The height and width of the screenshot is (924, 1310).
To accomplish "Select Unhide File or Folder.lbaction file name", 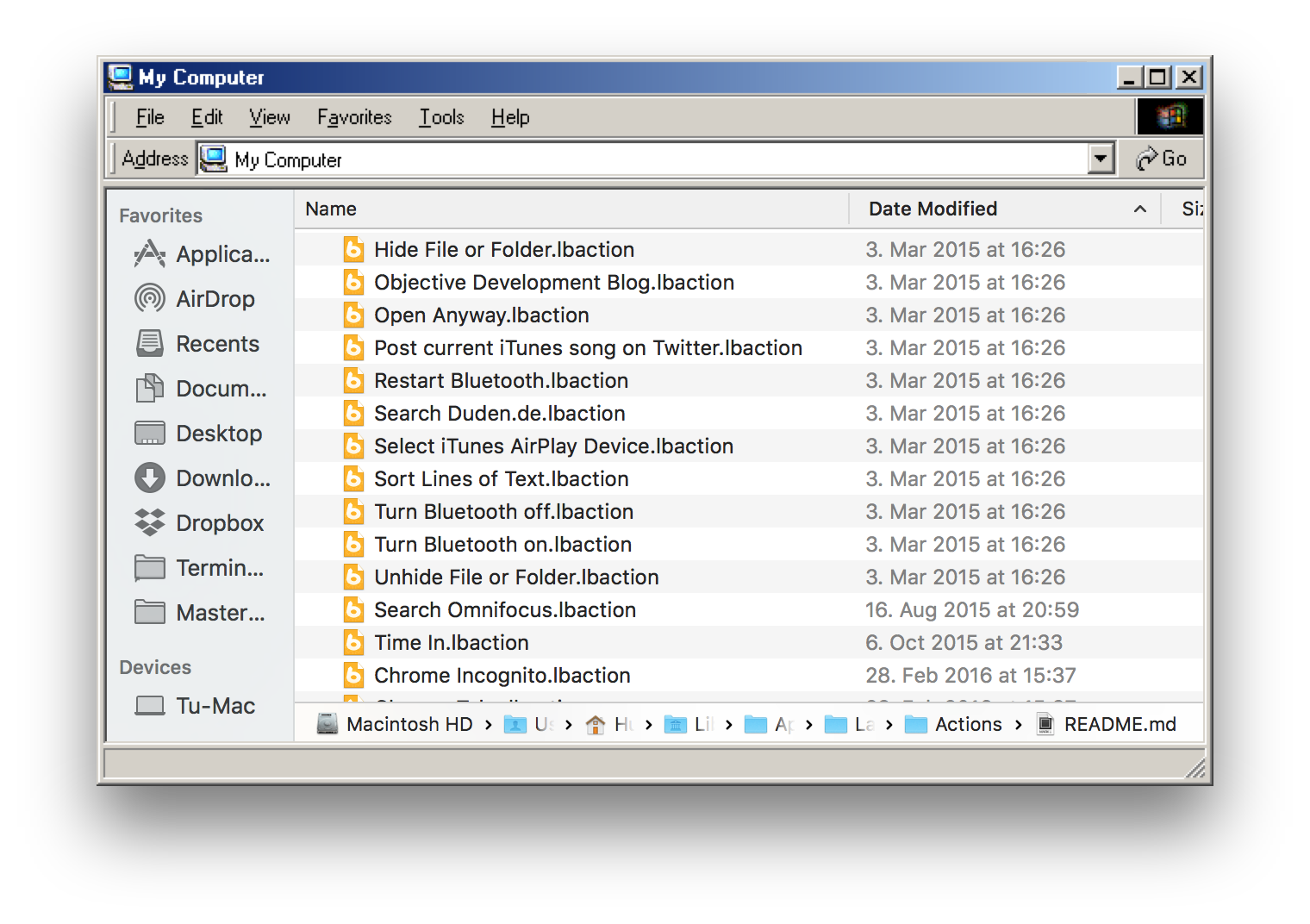I will [x=516, y=577].
